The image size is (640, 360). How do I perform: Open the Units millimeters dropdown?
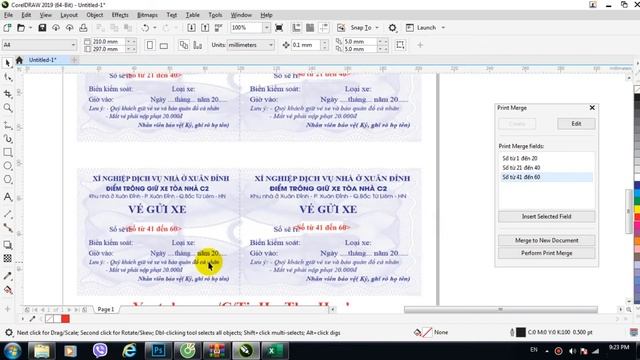point(271,45)
